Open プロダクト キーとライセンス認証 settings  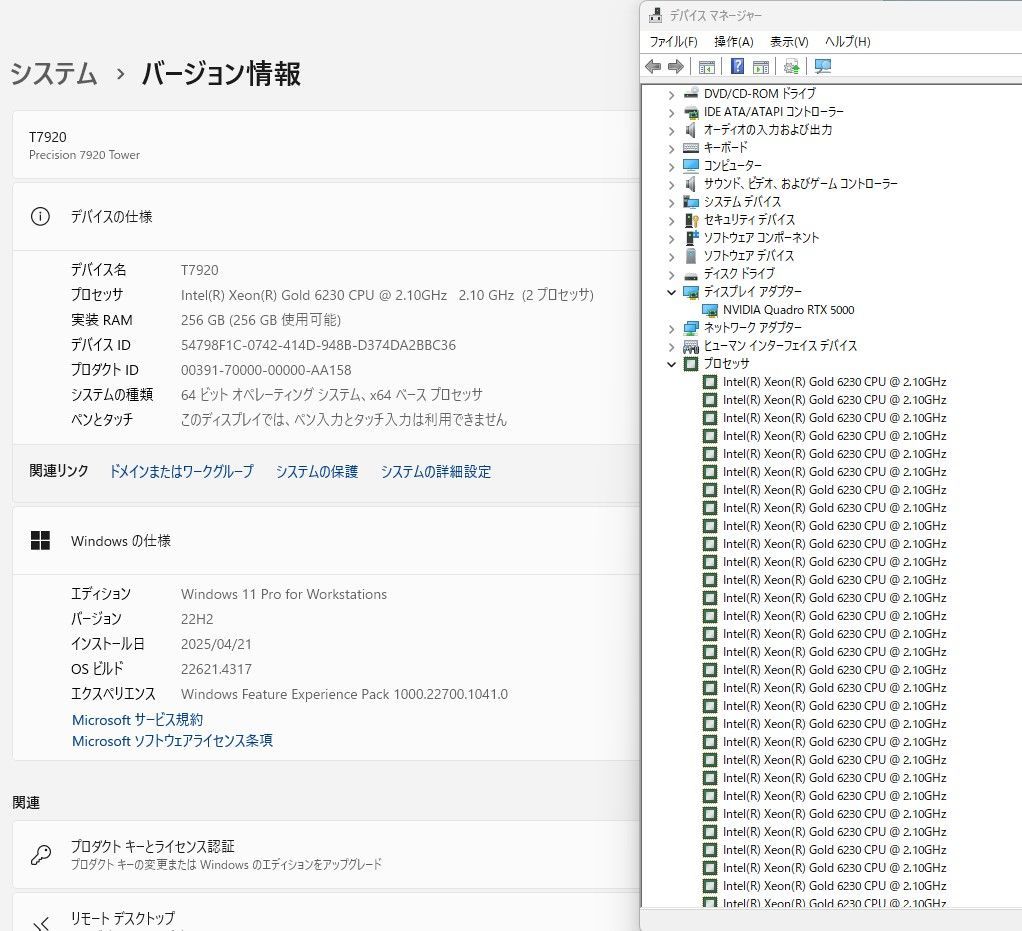[326, 855]
